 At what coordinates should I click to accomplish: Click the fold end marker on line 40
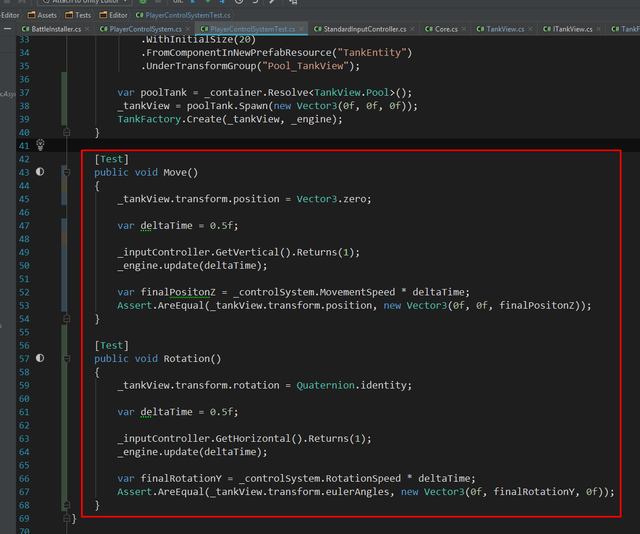[67, 132]
